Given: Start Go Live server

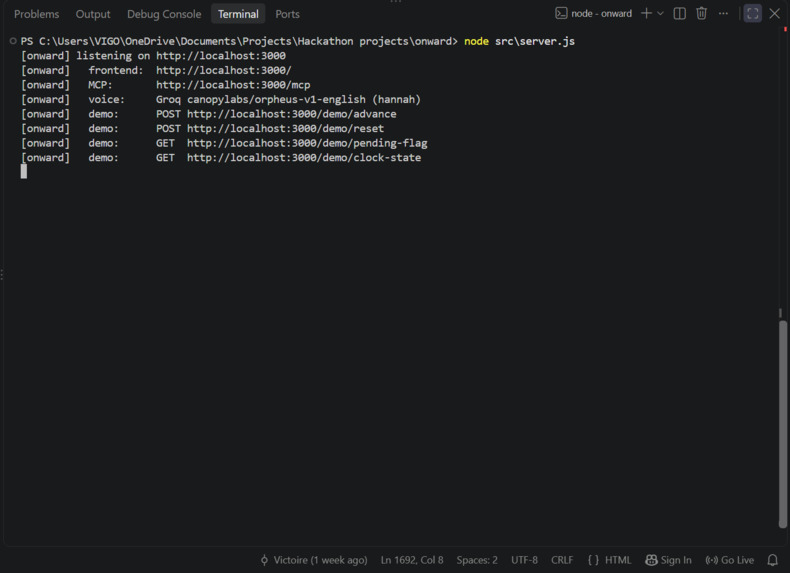Looking at the screenshot, I should (730, 560).
